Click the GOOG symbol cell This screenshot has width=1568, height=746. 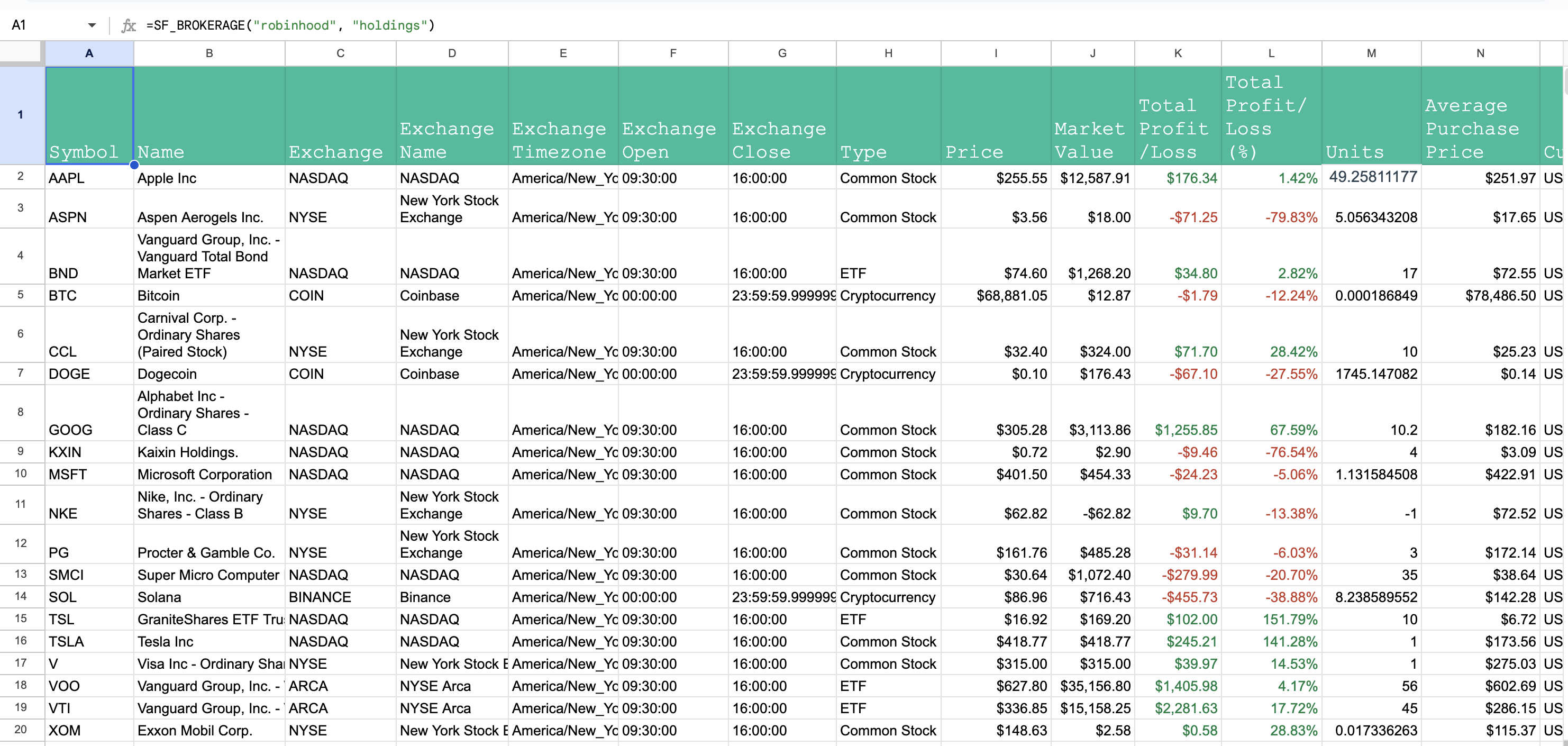(89, 413)
